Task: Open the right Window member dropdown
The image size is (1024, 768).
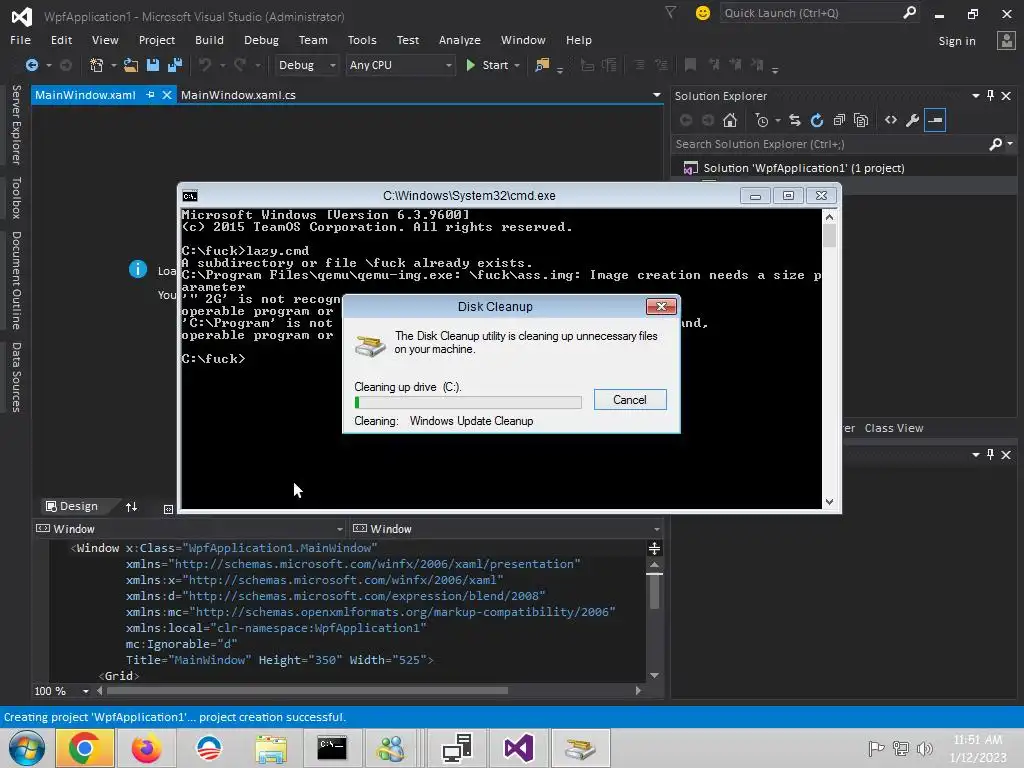Action: tap(507, 528)
